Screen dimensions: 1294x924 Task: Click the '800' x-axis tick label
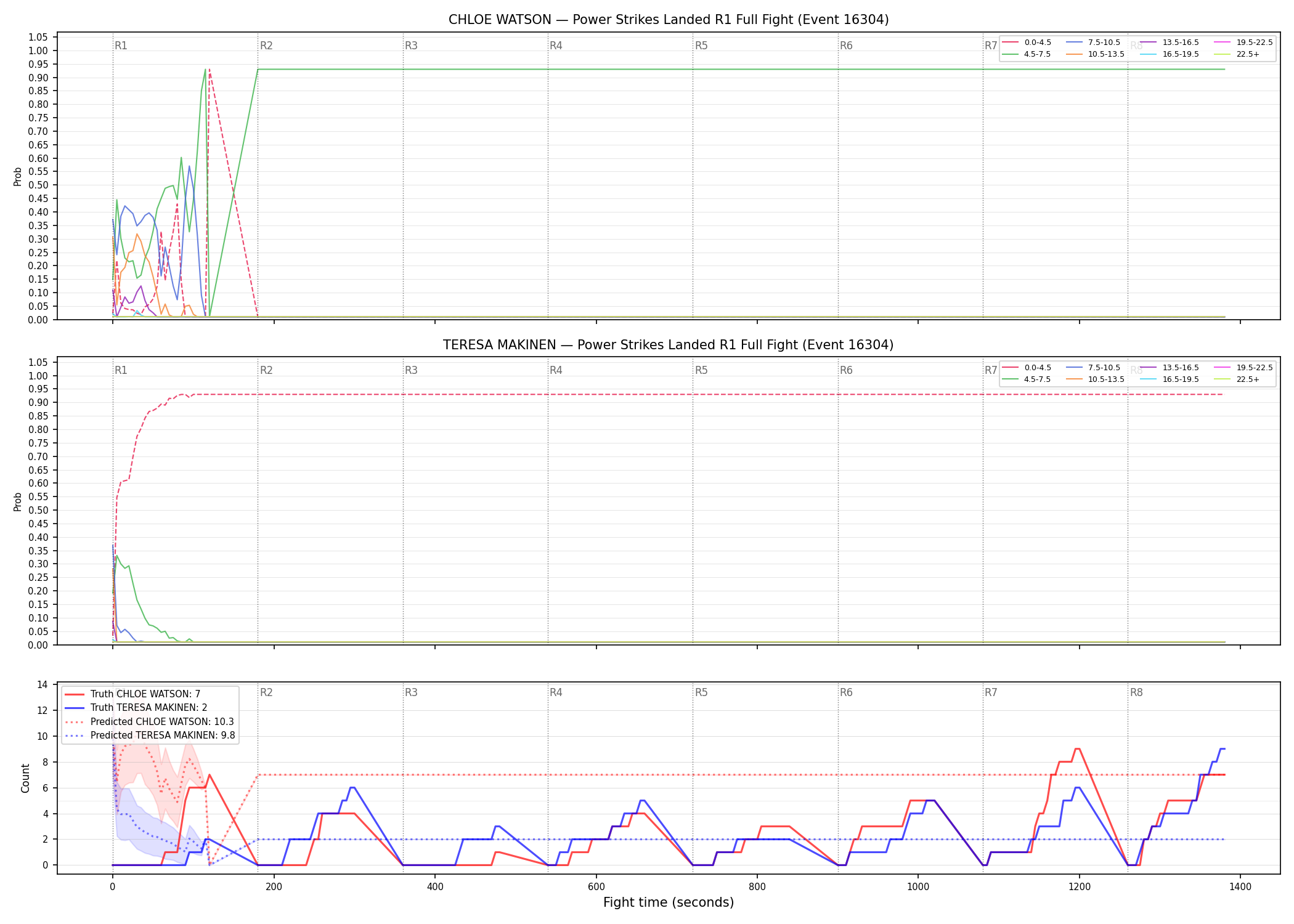(757, 887)
